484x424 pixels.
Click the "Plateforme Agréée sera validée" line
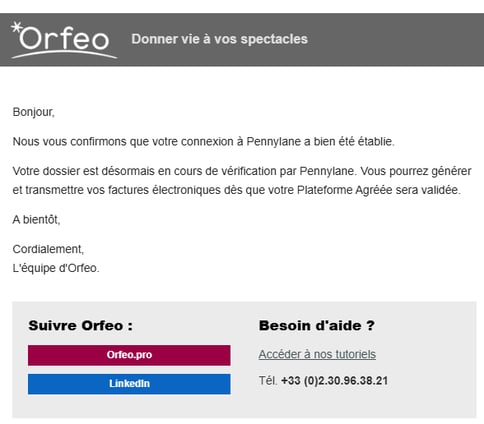click(x=236, y=190)
